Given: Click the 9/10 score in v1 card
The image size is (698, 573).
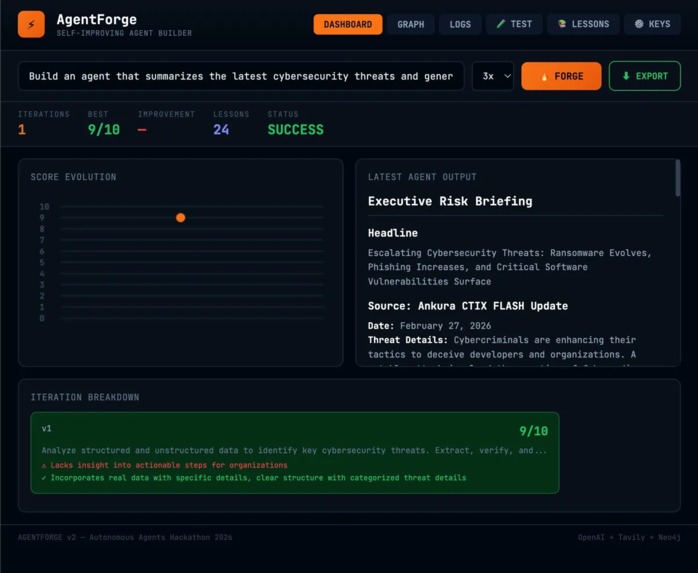Looking at the screenshot, I should tap(533, 431).
